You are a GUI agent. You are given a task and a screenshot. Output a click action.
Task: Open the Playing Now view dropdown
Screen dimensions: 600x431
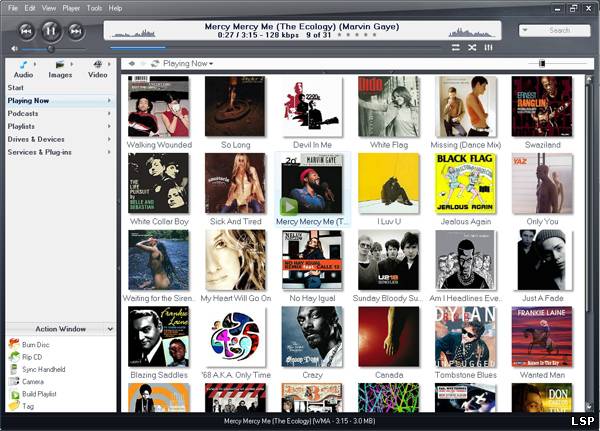click(188, 64)
